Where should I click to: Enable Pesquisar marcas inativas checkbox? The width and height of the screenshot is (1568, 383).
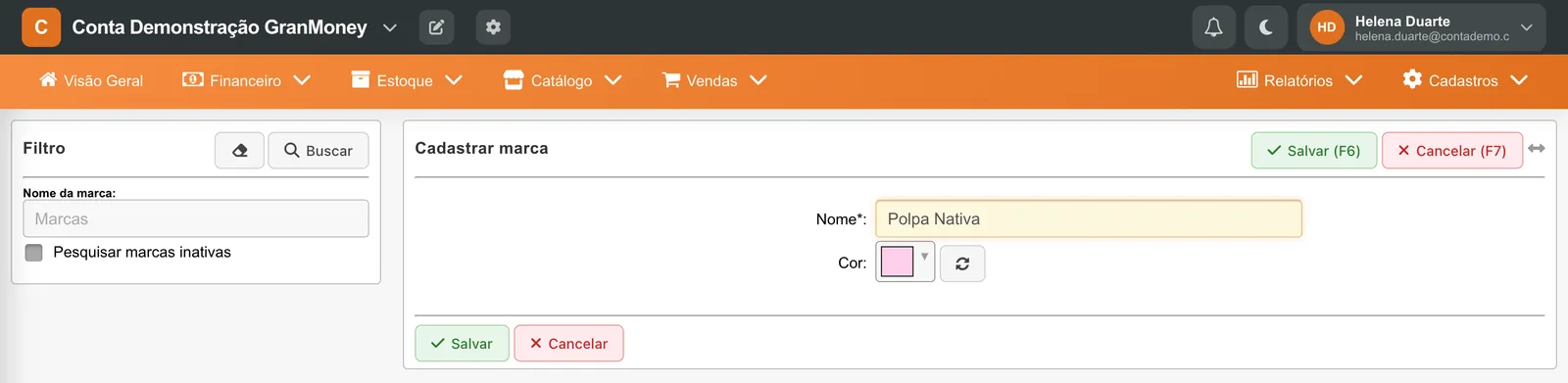[34, 253]
